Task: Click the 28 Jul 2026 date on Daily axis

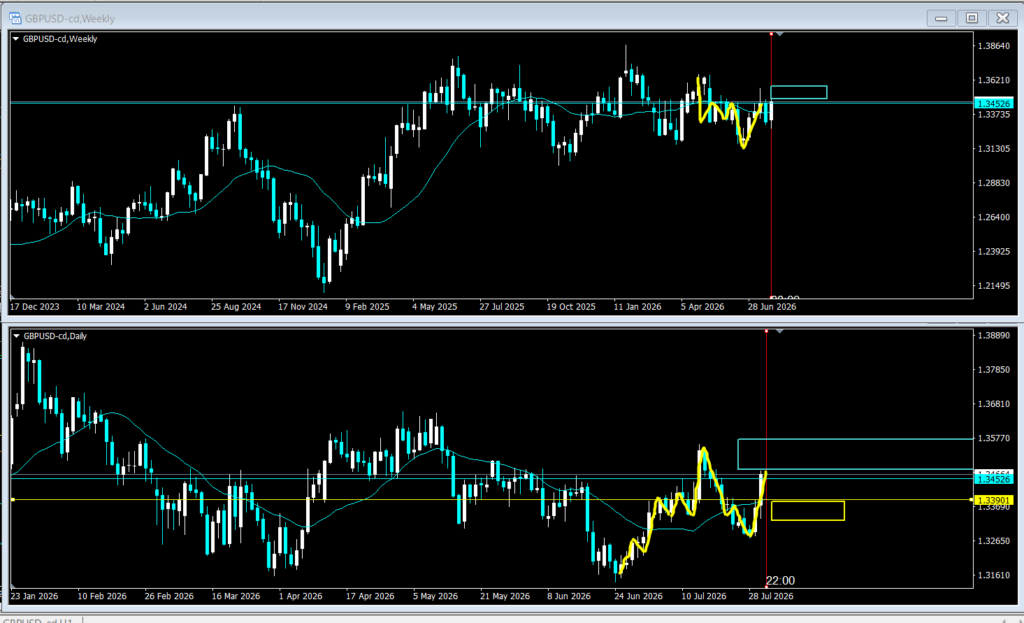Action: pyautogui.click(x=771, y=596)
